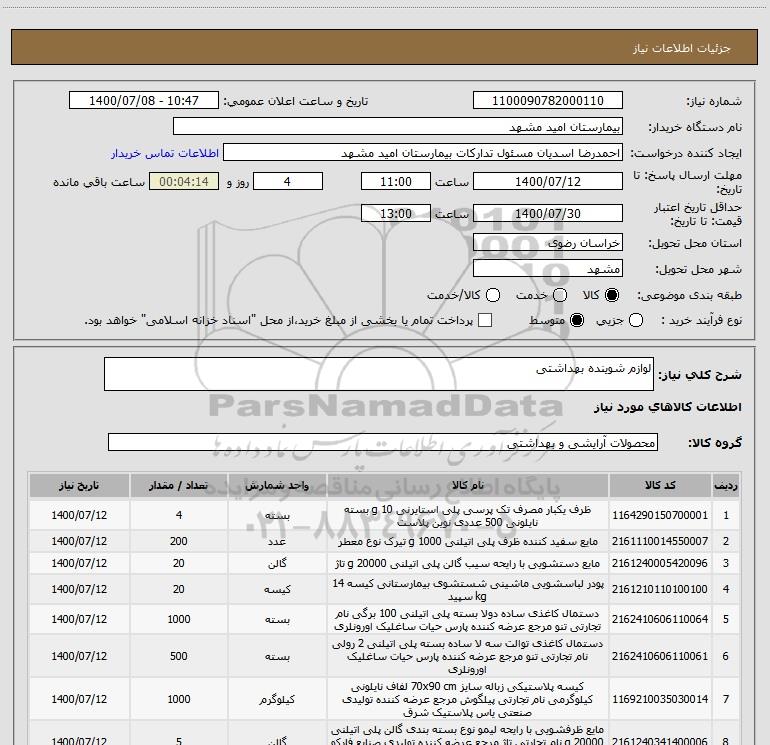Viewport: 770px width, 745px height.
Task: Click the goods group field محصولات آرایشی و بهداشتی
Action: [x=383, y=442]
